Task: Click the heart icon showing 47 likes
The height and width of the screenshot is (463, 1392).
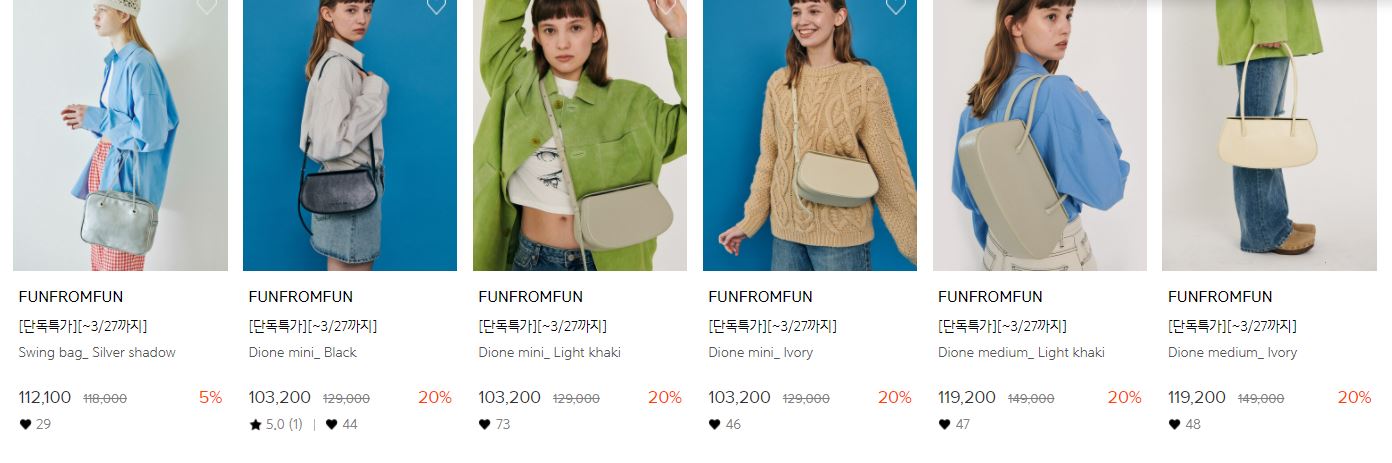Action: tap(945, 424)
